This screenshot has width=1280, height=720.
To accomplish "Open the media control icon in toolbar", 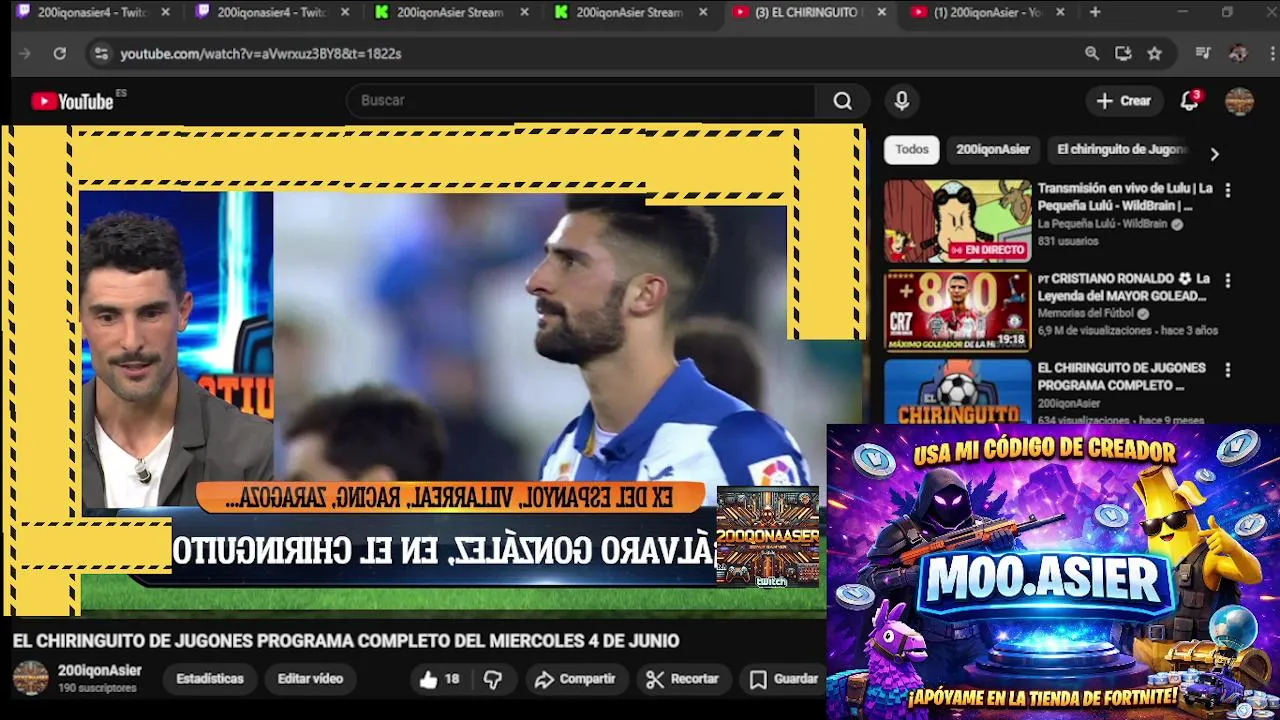I will pyautogui.click(x=1203, y=53).
